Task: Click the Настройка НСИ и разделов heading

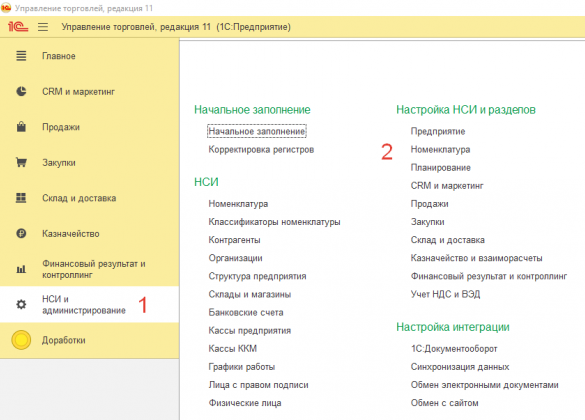Action: pos(466,110)
